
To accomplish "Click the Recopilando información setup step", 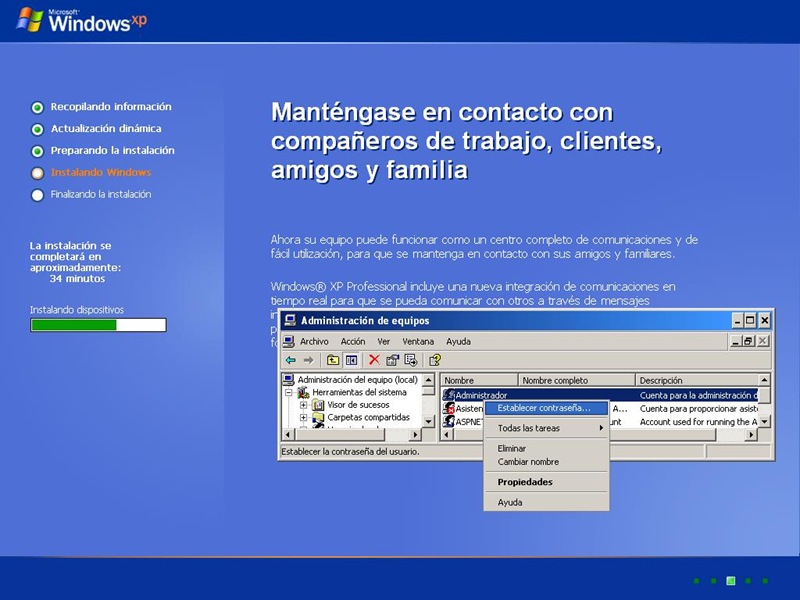I will click(x=111, y=107).
